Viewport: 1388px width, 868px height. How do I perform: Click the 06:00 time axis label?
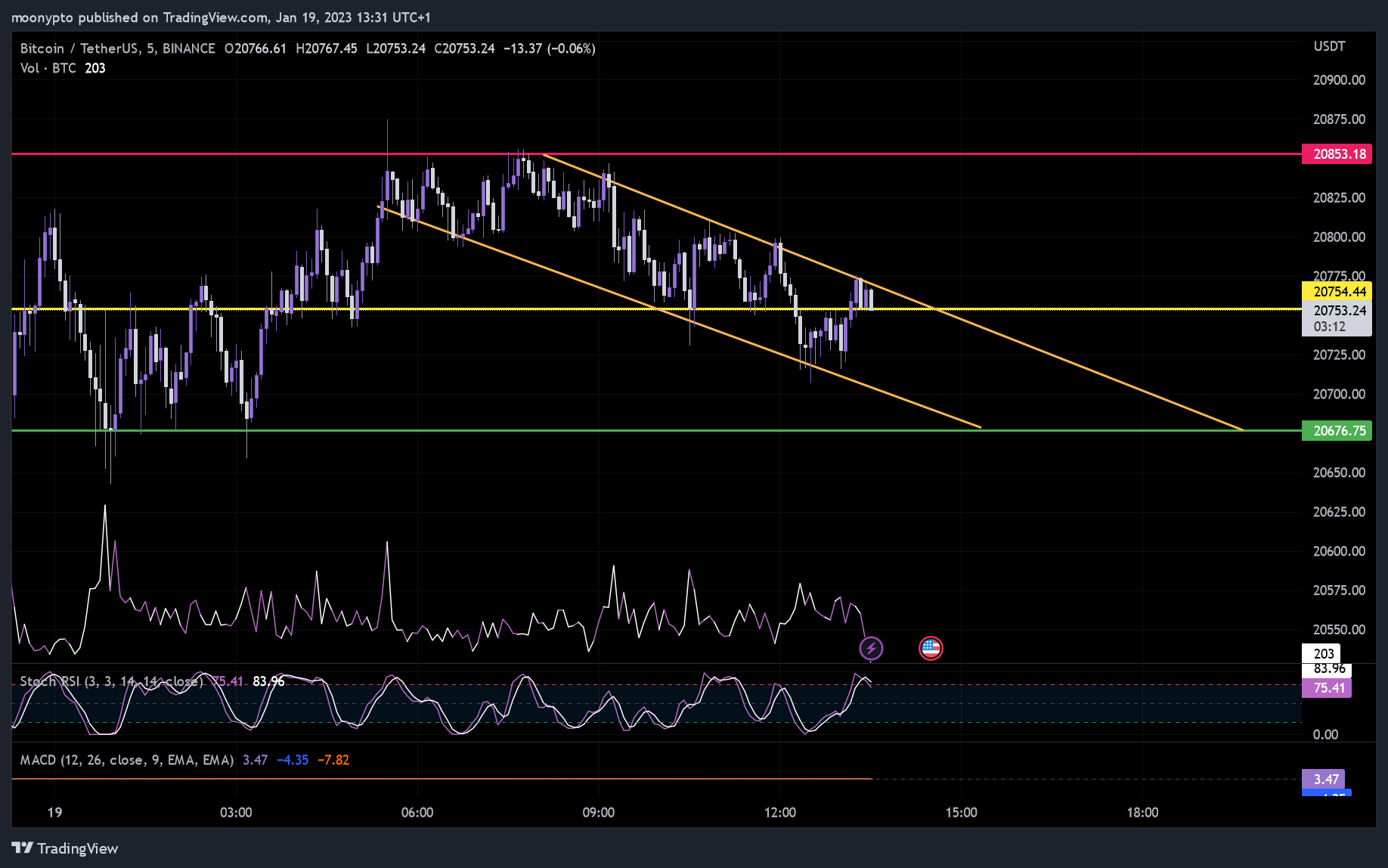click(417, 813)
